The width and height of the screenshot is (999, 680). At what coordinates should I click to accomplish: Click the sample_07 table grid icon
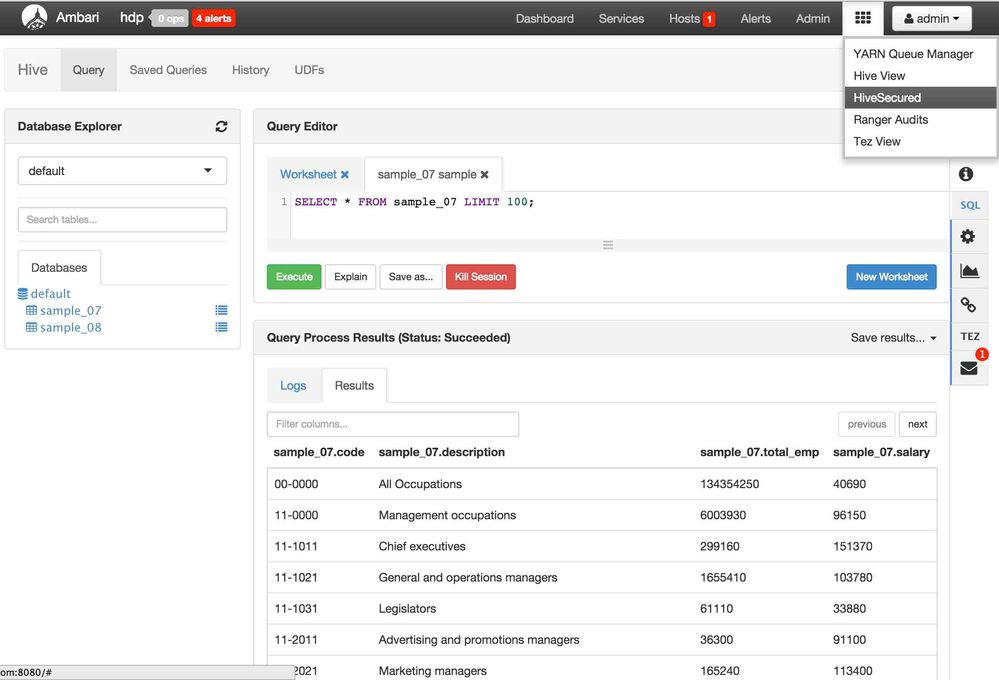click(31, 310)
